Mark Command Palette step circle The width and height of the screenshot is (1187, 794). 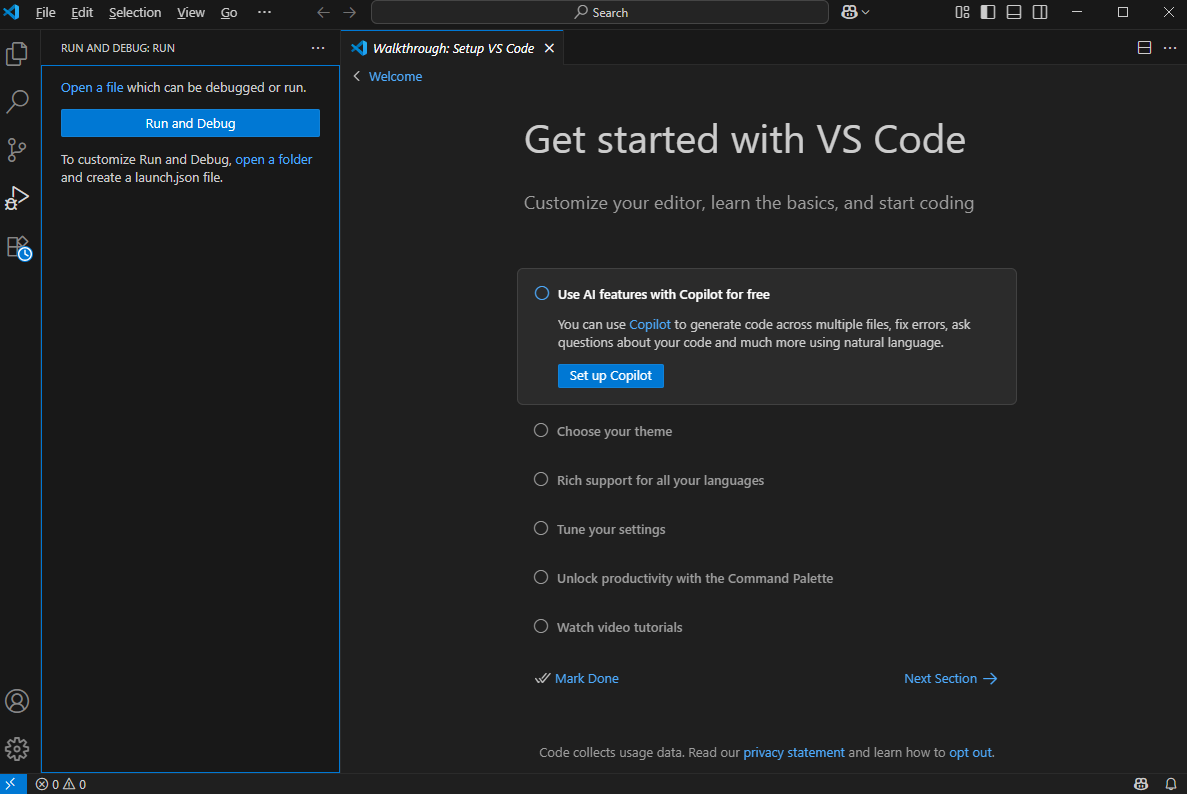(x=541, y=578)
